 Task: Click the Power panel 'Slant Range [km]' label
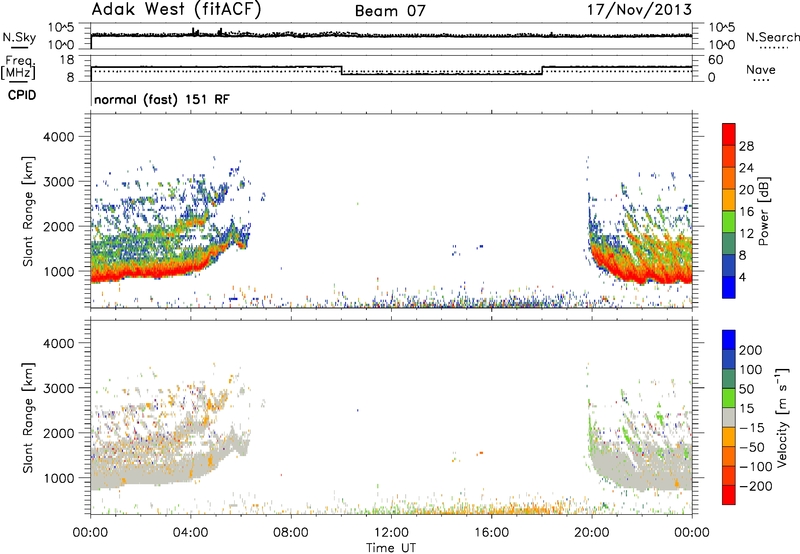pos(28,211)
